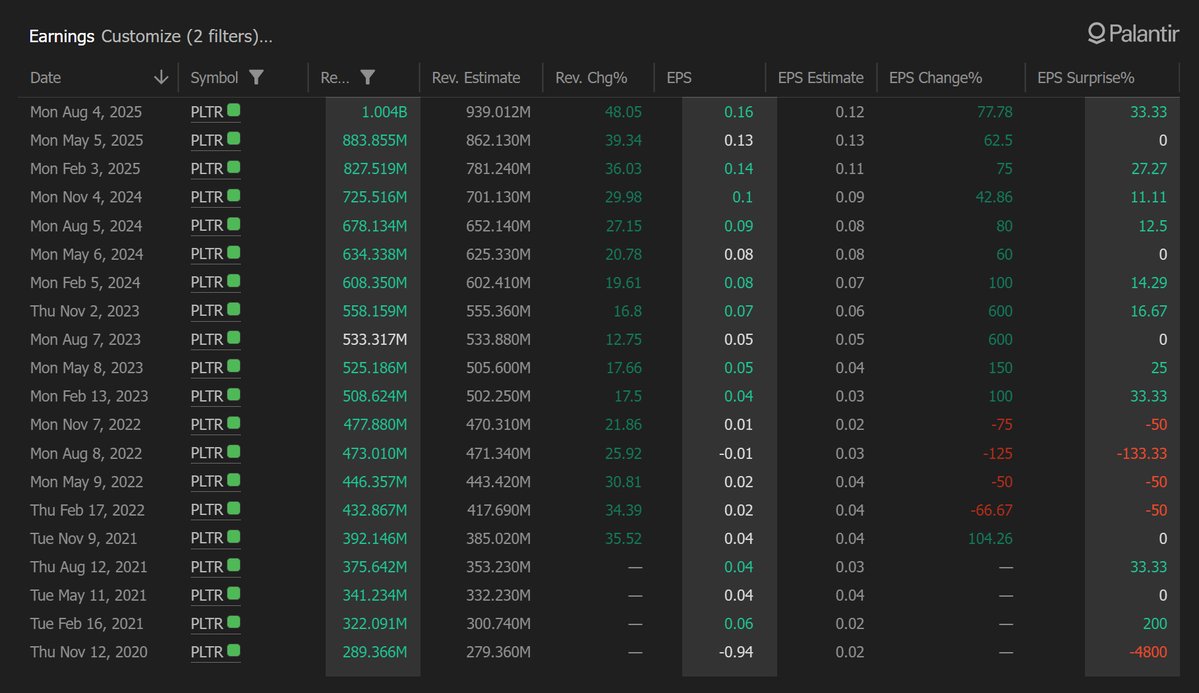
Task: Click green marker beside PLTR on Feb 17, 2022
Action: tap(234, 509)
